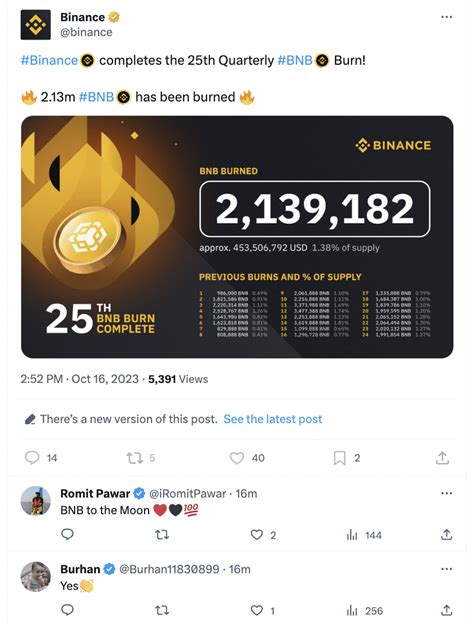Reply to Romit Pawar's comment
The height and width of the screenshot is (626, 474).
pos(67,534)
